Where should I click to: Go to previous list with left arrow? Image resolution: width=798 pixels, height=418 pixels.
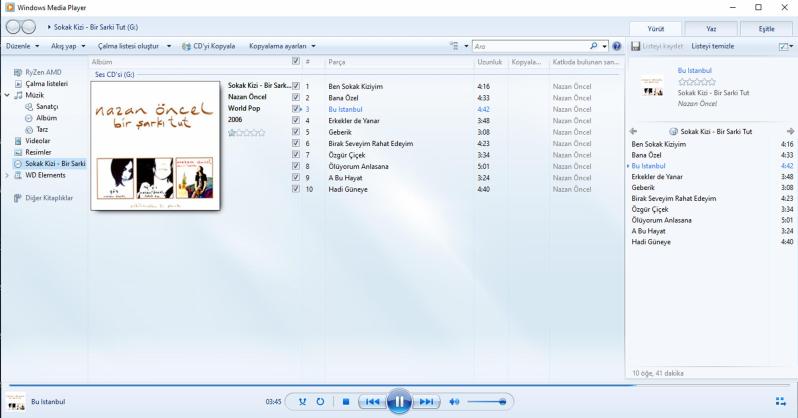pos(633,131)
